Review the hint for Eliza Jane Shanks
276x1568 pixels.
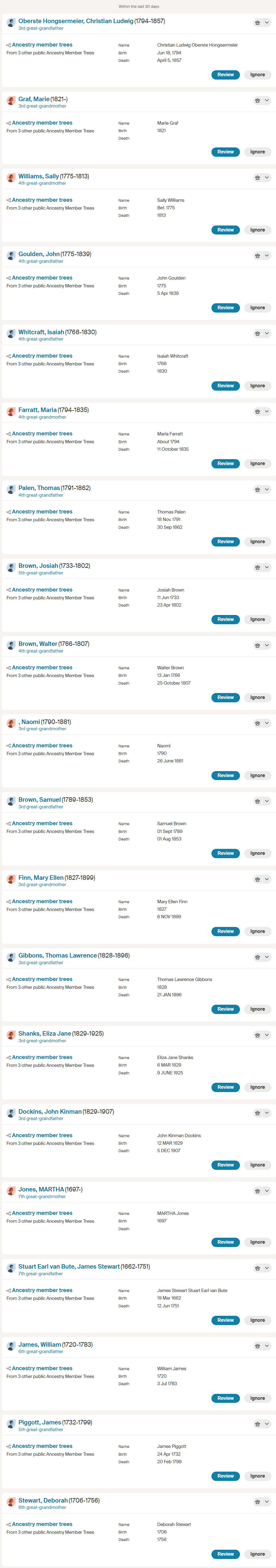[226, 1087]
